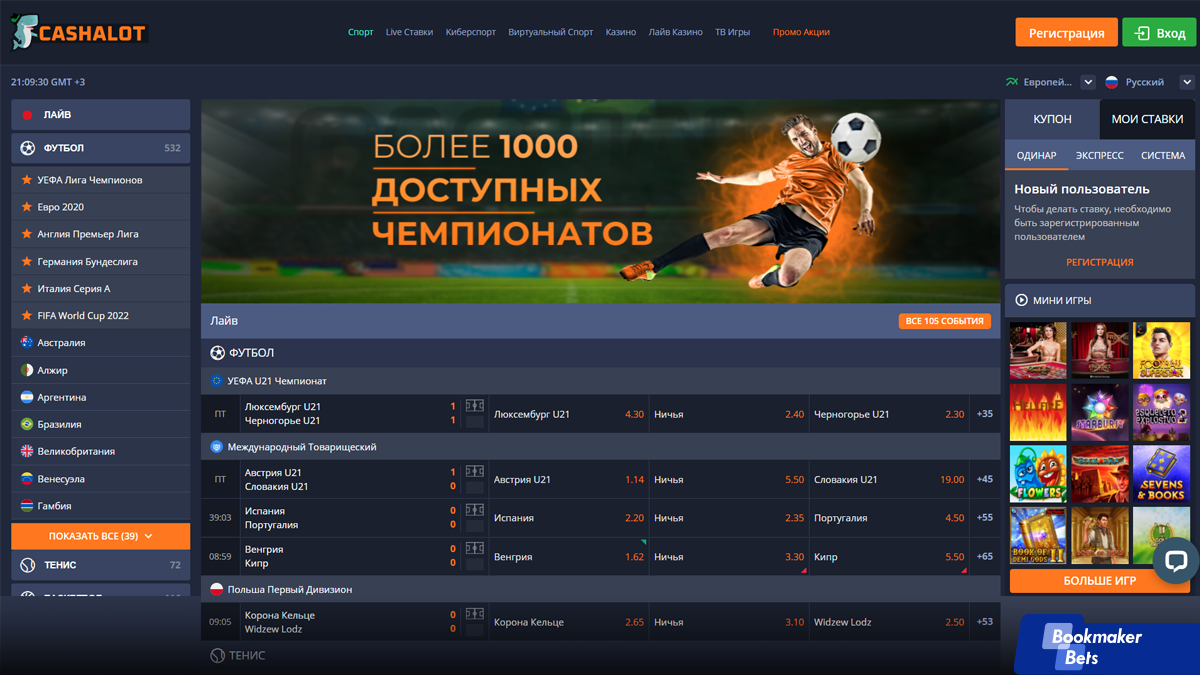
Task: Open pitch view icon for Венгрия vs Кипр
Action: [x=475, y=549]
